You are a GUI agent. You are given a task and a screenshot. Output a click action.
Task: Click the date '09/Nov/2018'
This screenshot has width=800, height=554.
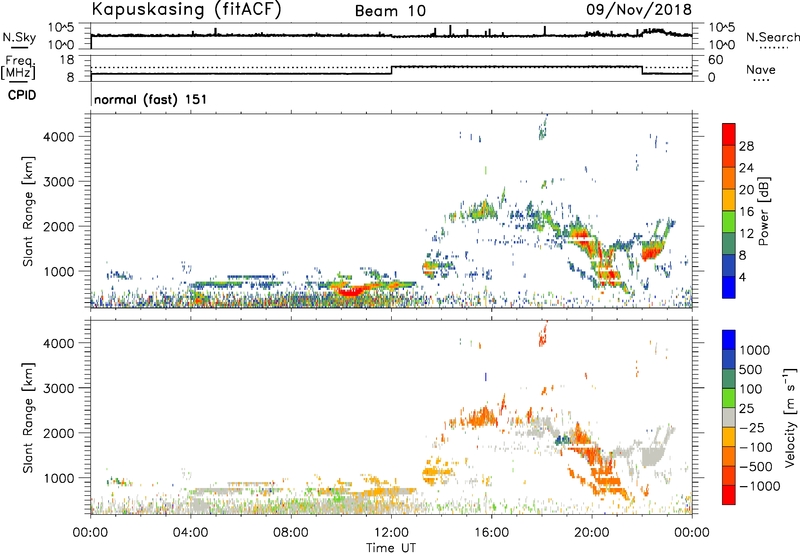tap(639, 9)
